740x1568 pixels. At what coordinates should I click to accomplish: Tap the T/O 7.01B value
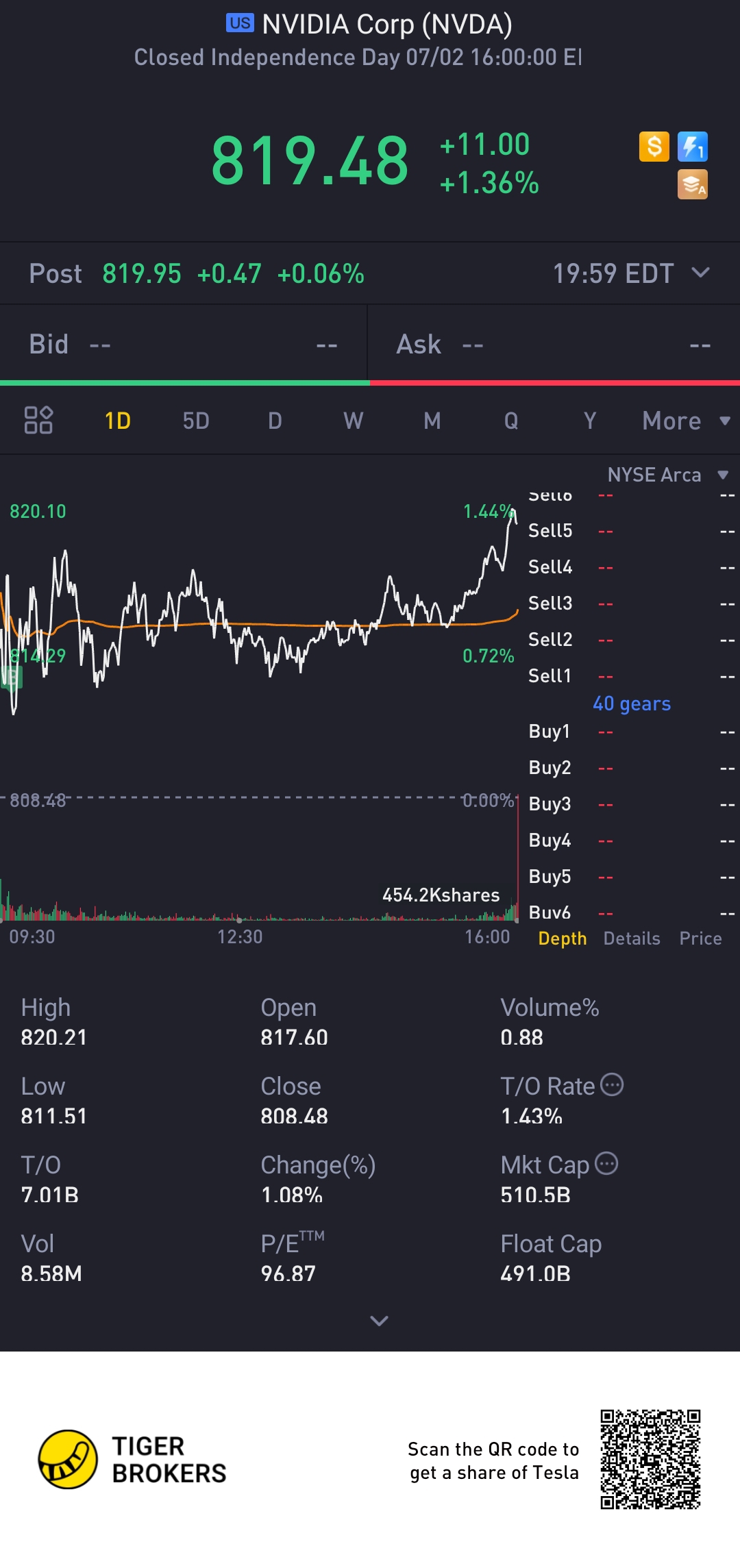tap(49, 1195)
